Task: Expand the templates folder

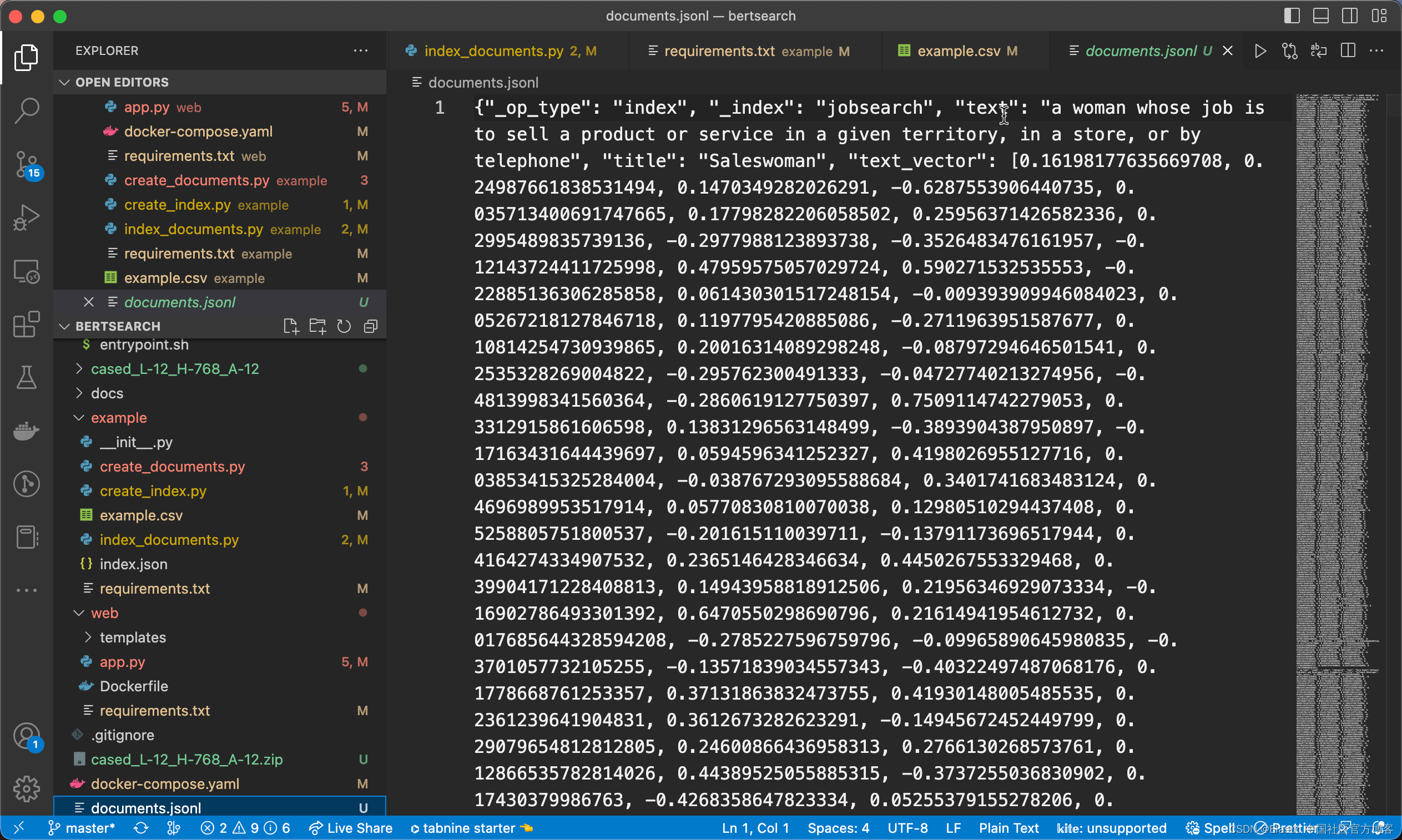Action: click(x=133, y=637)
